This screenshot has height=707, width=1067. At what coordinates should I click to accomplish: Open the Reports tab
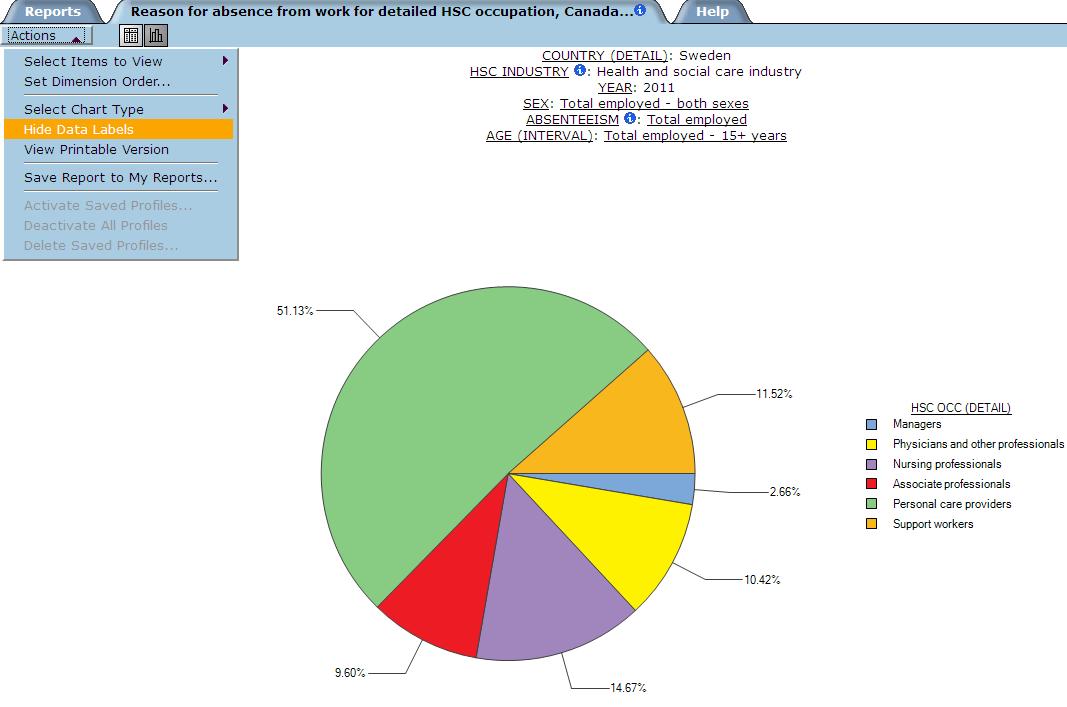click(52, 12)
